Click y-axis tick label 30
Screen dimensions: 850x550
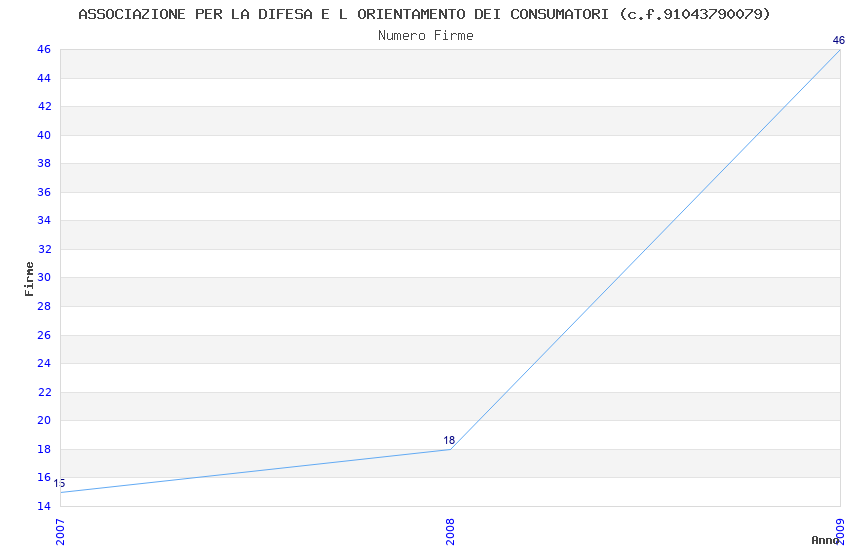tap(44, 277)
